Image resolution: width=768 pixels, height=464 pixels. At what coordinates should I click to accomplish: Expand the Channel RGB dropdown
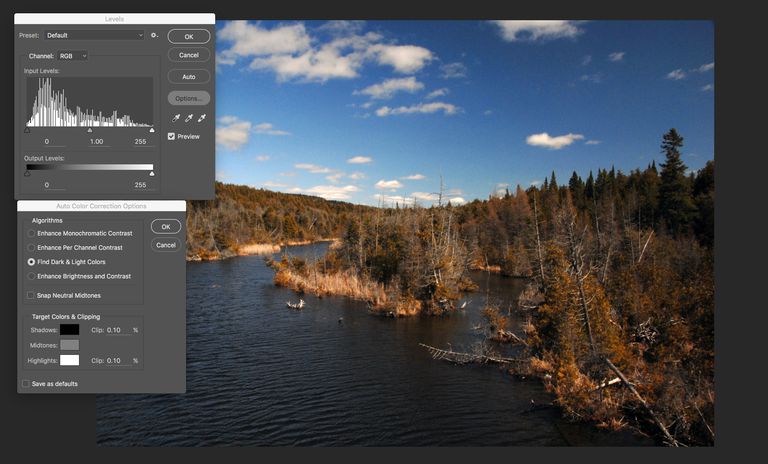(x=73, y=56)
